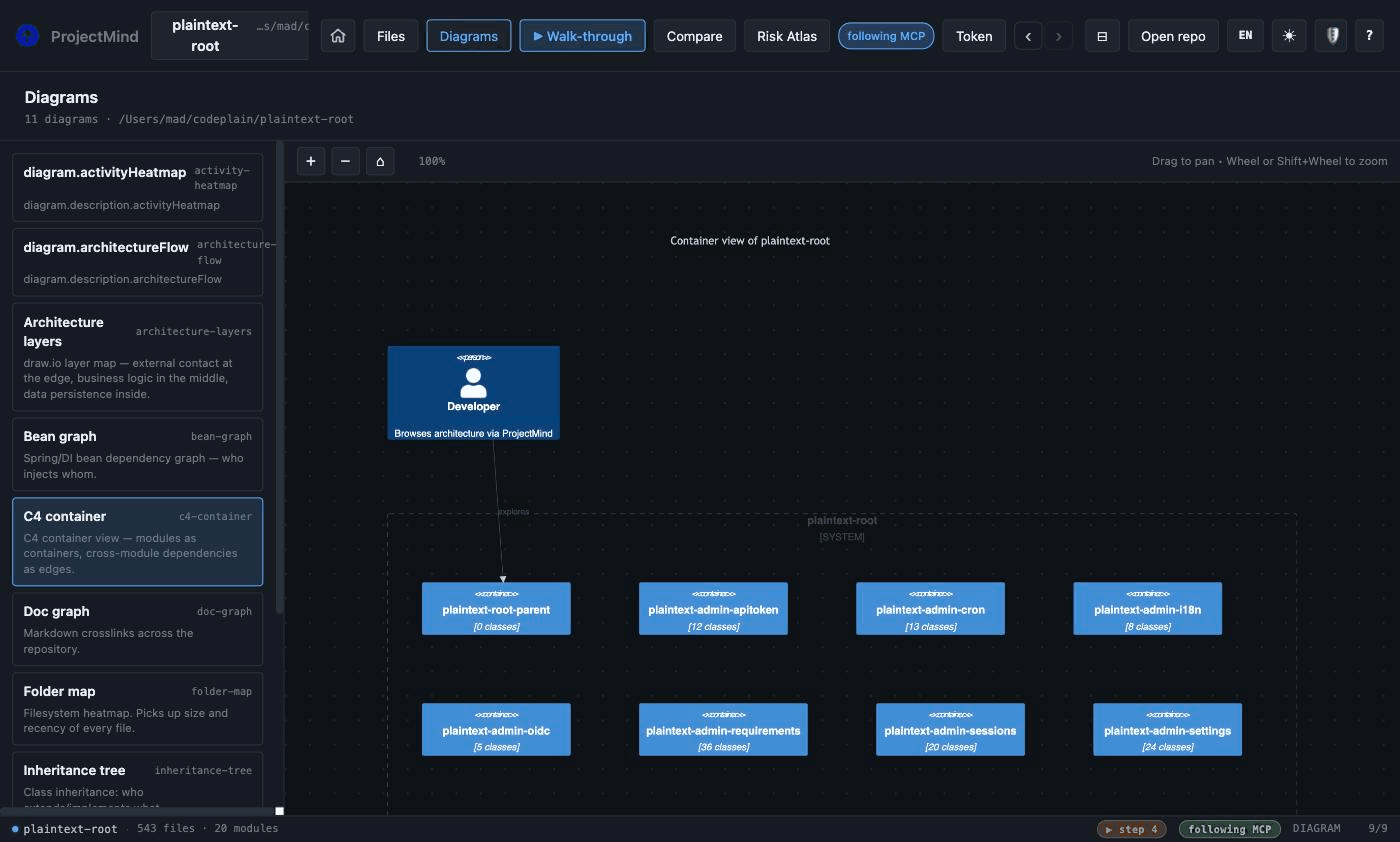
Task: Select the plaintext-admin-oidc container node
Action: coord(496,729)
